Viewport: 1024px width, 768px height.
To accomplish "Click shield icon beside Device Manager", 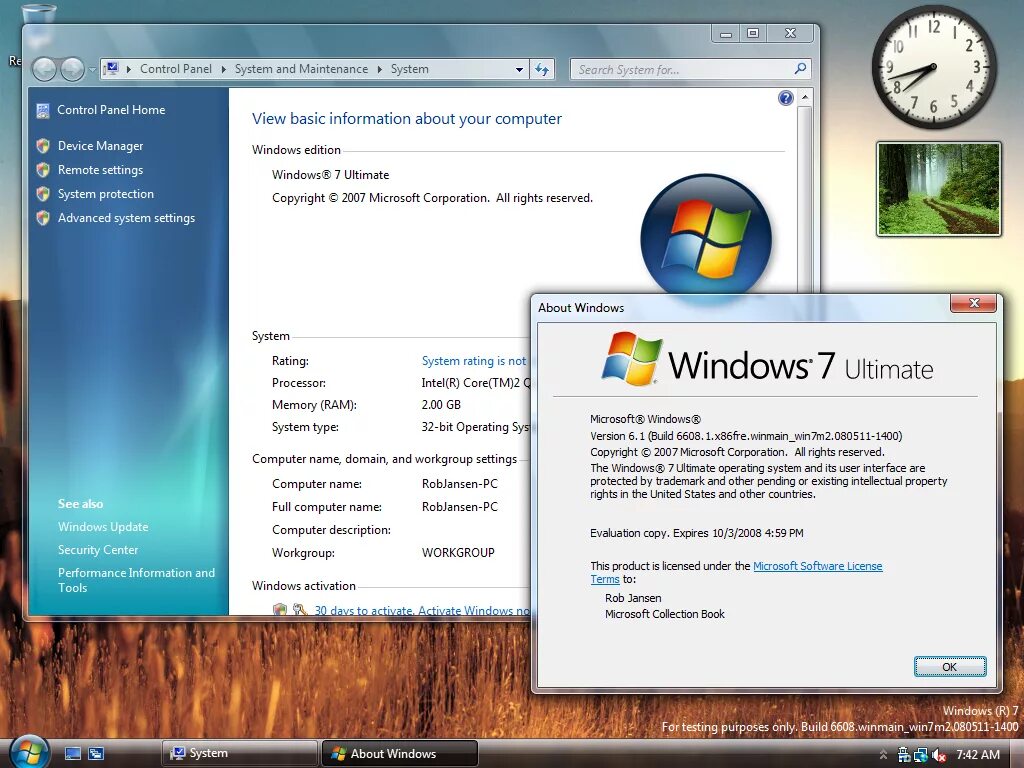I will tap(43, 146).
